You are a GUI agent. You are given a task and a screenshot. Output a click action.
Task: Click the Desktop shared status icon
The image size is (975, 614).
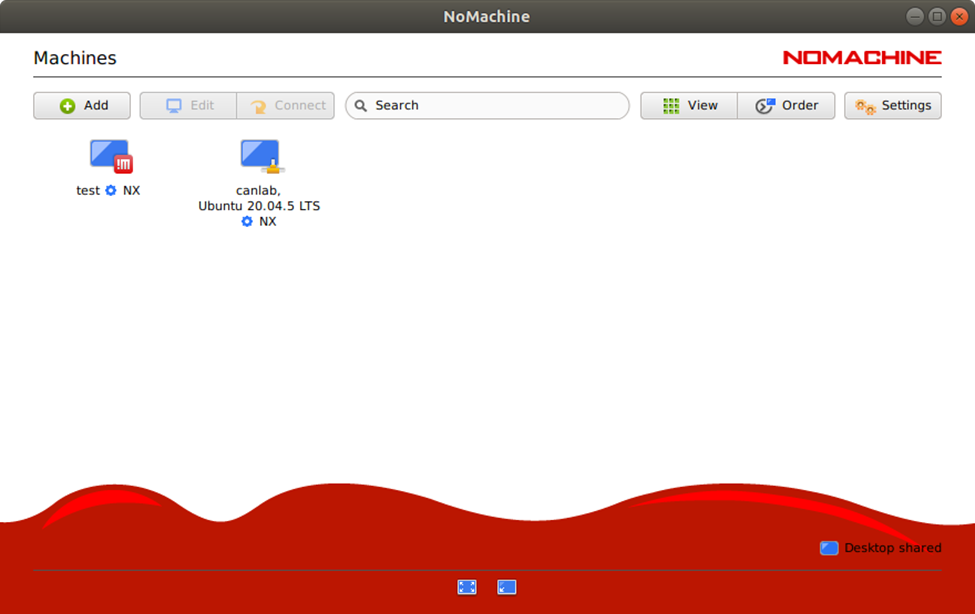(829, 548)
